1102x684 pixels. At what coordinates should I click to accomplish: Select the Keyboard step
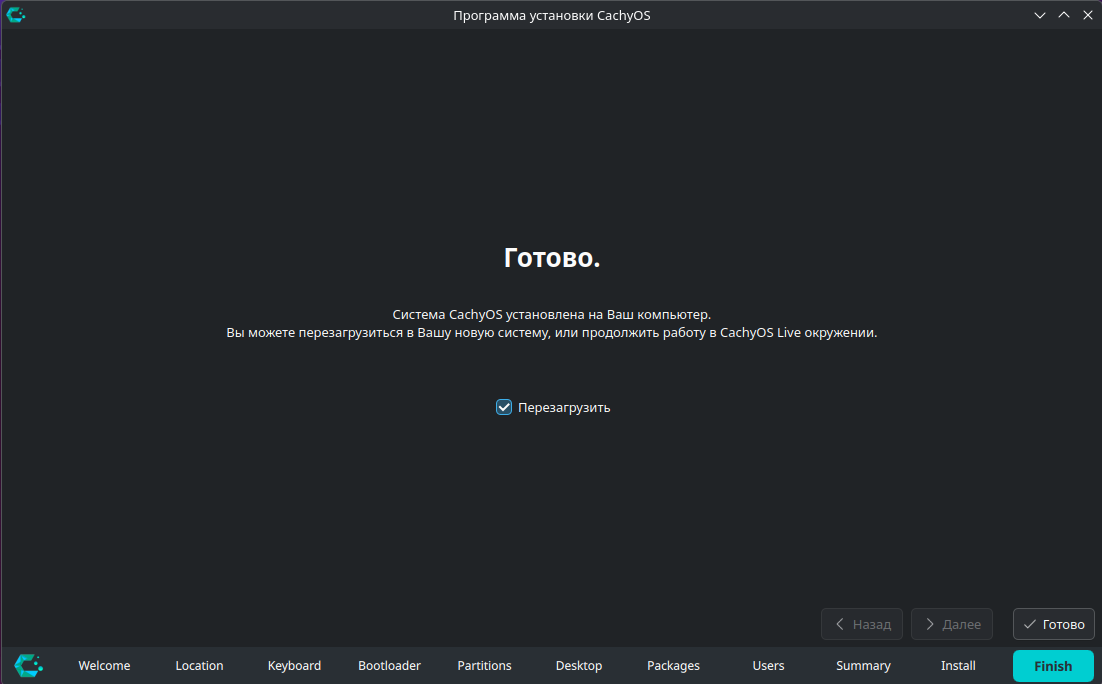pos(294,665)
